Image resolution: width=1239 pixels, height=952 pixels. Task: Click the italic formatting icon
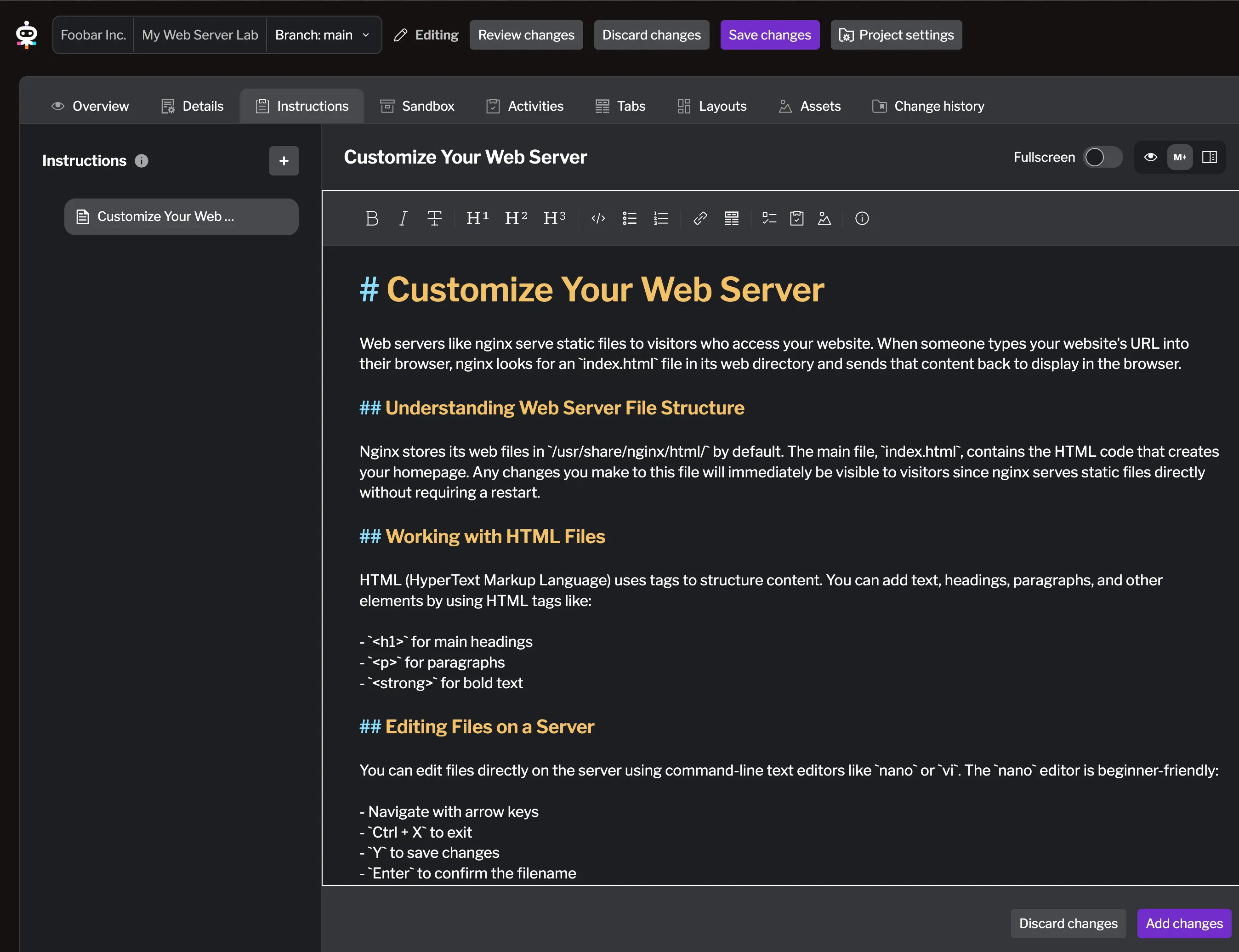tap(403, 218)
